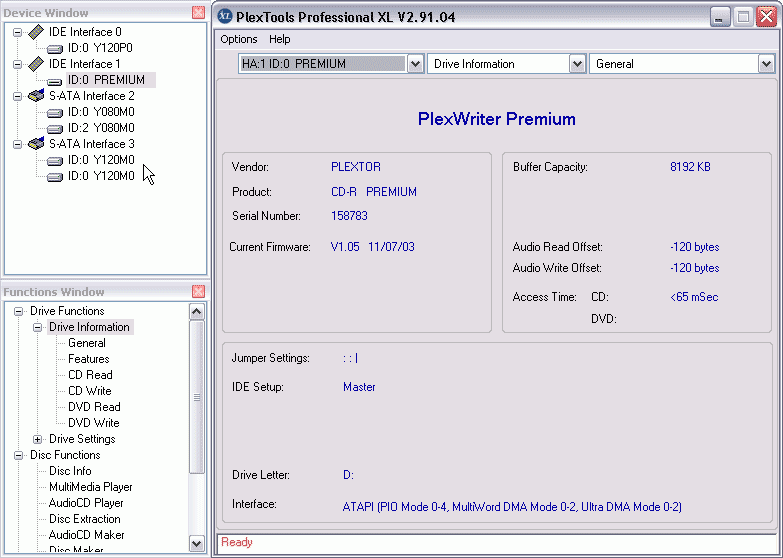Image resolution: width=783 pixels, height=558 pixels.
Task: Open Disc Extraction function
Action: coord(84,519)
